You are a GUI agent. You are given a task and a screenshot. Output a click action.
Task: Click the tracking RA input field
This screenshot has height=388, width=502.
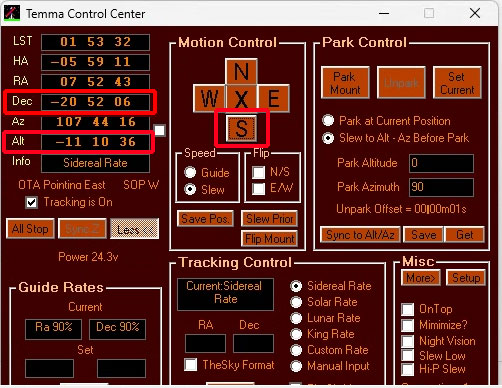205,344
